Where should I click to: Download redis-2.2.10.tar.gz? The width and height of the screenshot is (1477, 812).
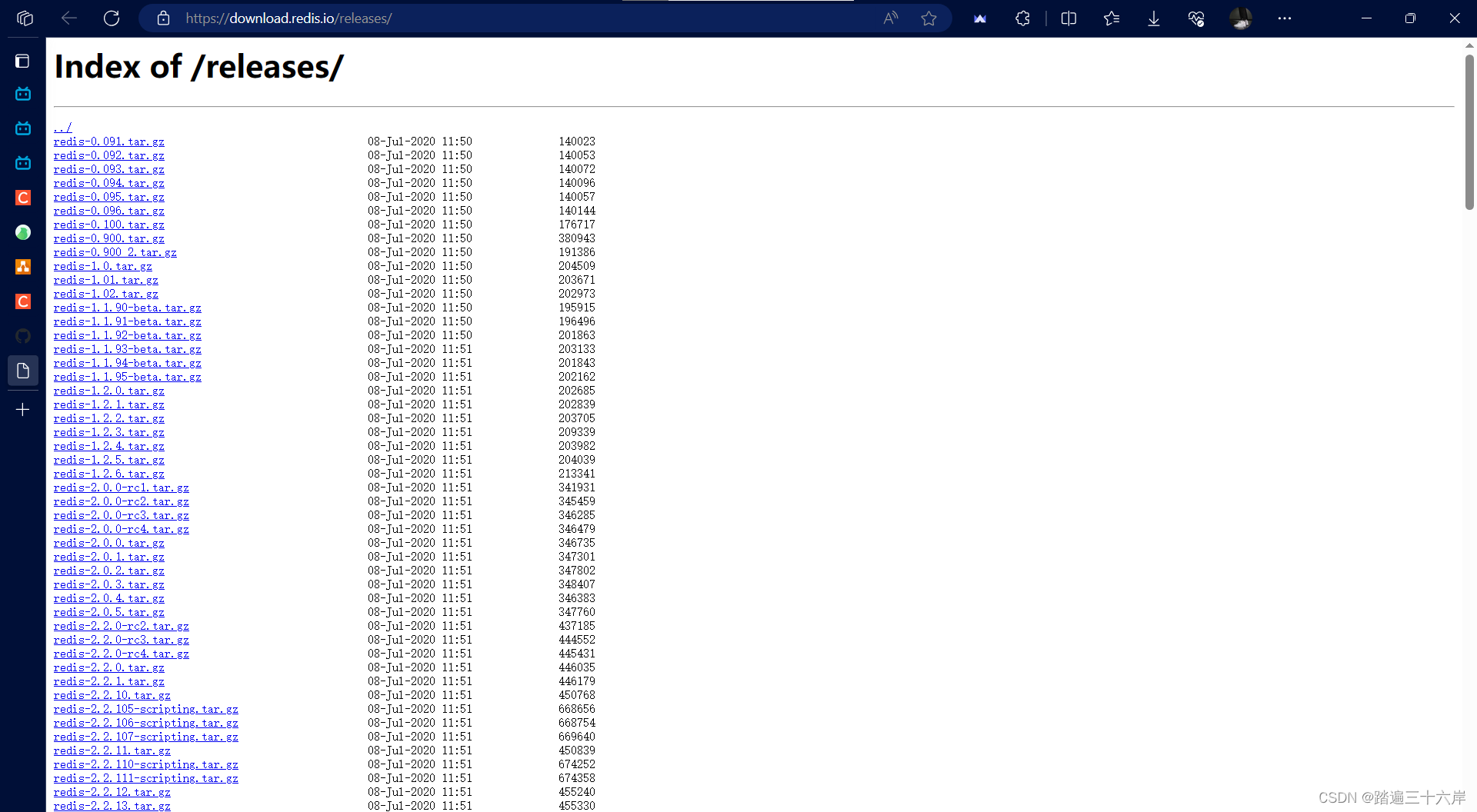click(112, 695)
